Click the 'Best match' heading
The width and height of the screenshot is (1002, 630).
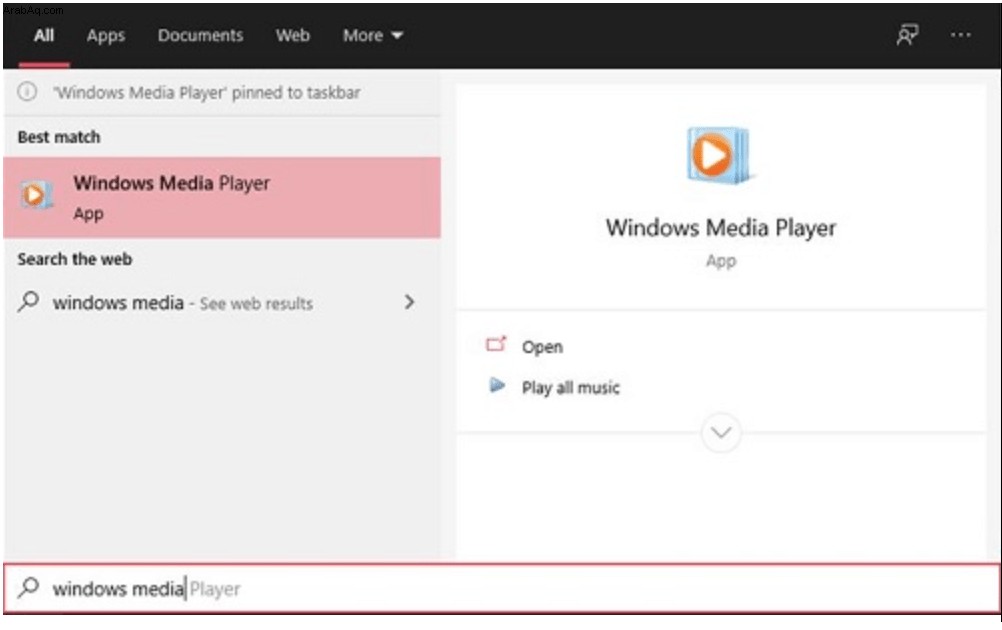pos(59,137)
